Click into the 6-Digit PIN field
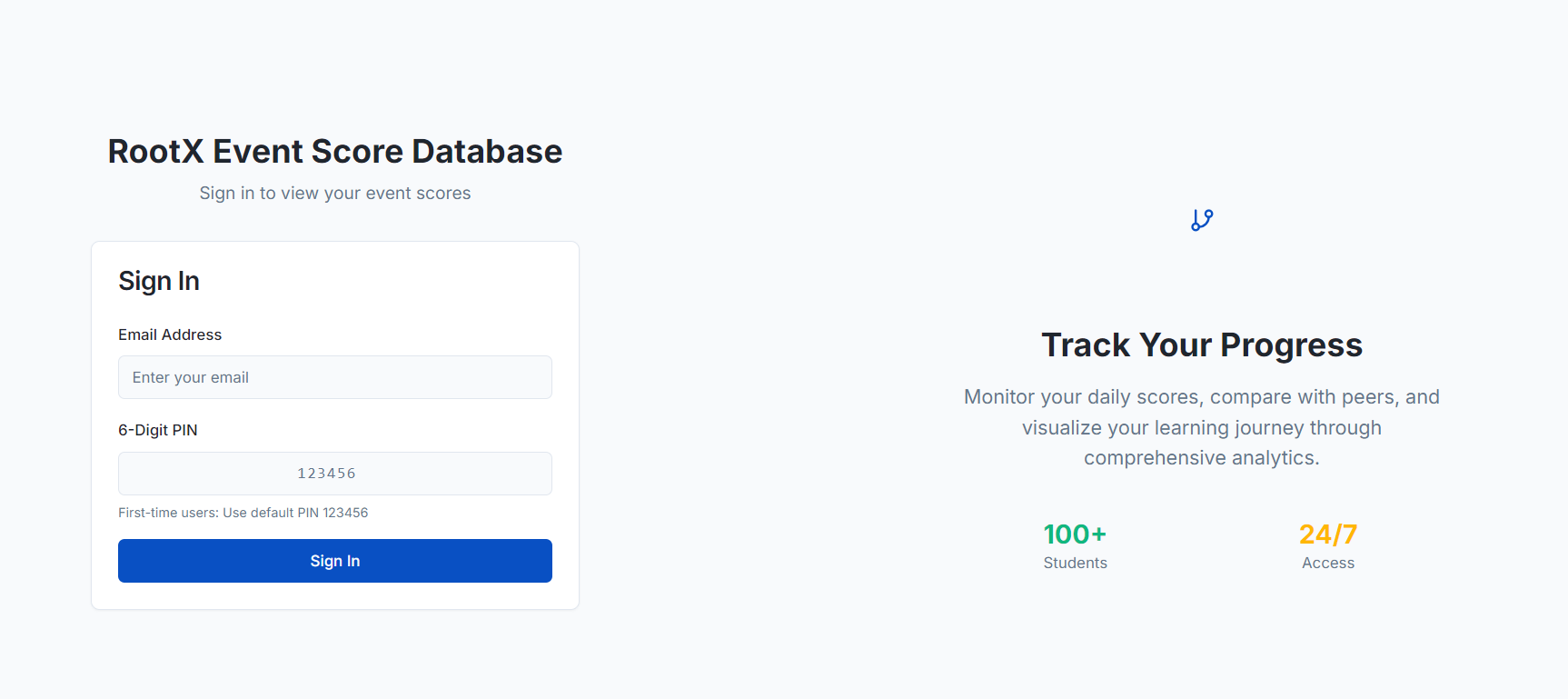1568x699 pixels. (334, 474)
